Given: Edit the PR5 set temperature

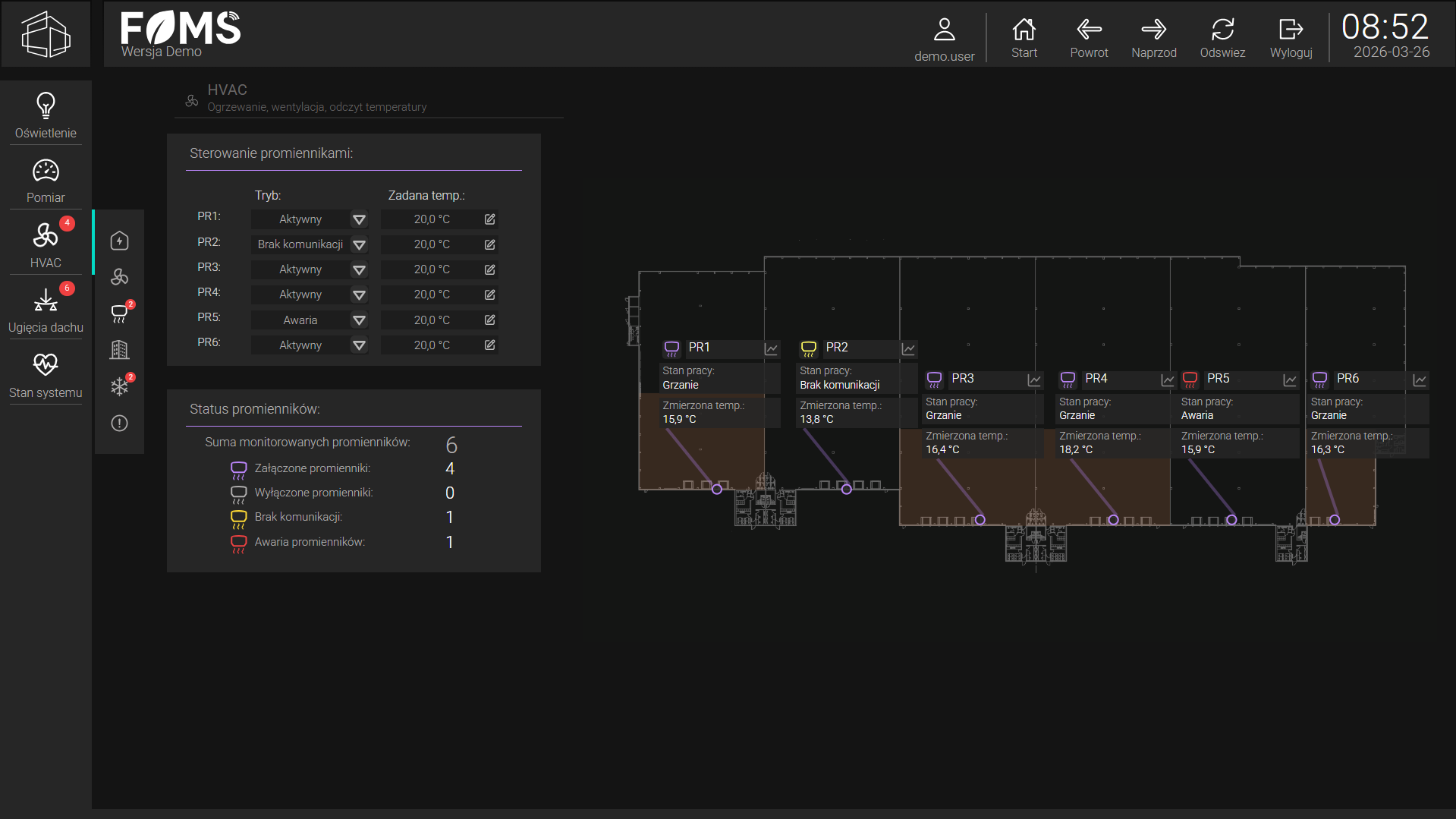Looking at the screenshot, I should [490, 320].
